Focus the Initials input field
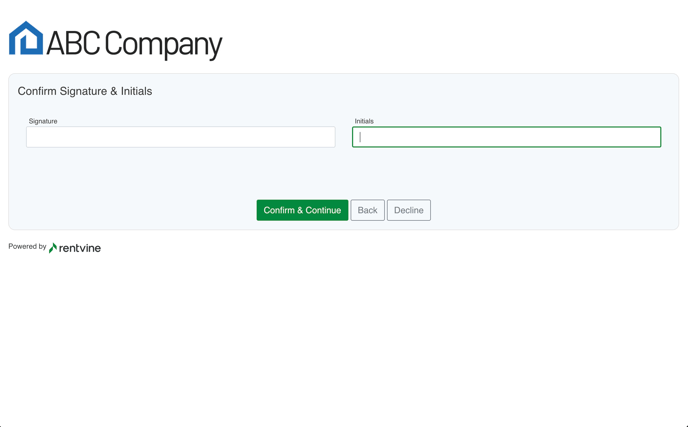688x427 pixels. coord(506,137)
